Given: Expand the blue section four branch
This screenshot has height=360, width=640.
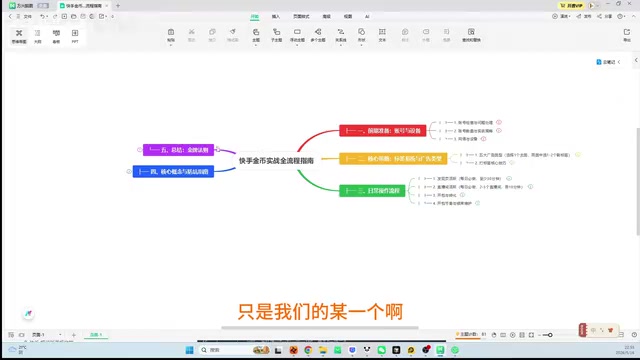Looking at the screenshot, I should coord(129,171).
